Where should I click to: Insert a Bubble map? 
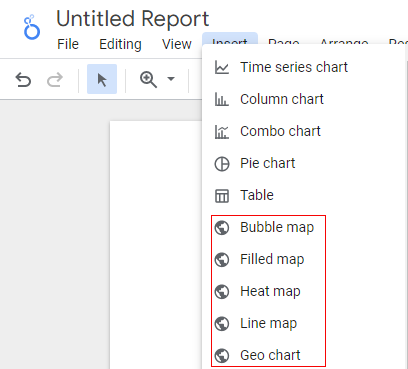pos(304,227)
